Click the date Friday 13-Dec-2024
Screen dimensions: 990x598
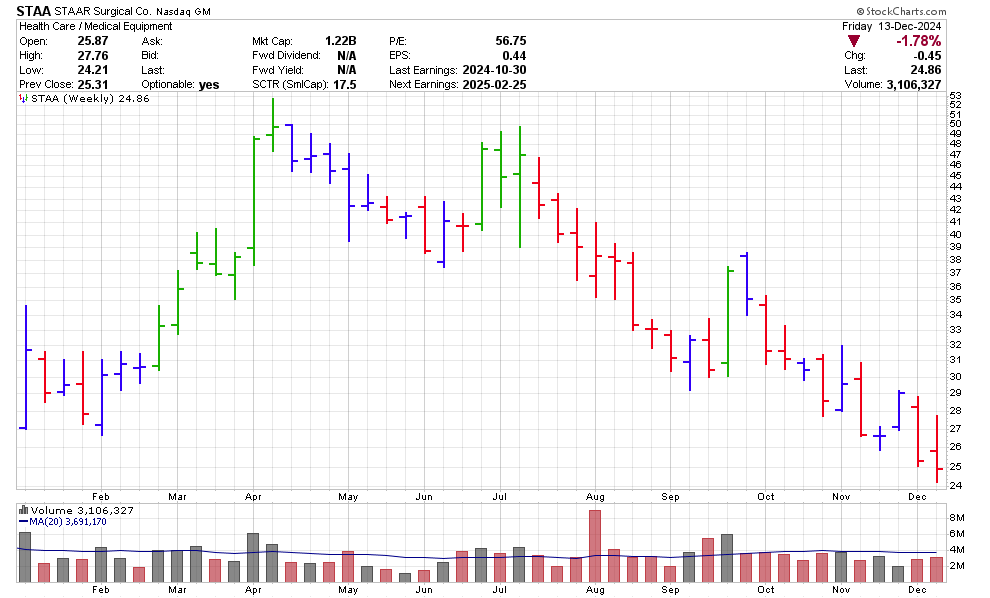tap(892, 26)
